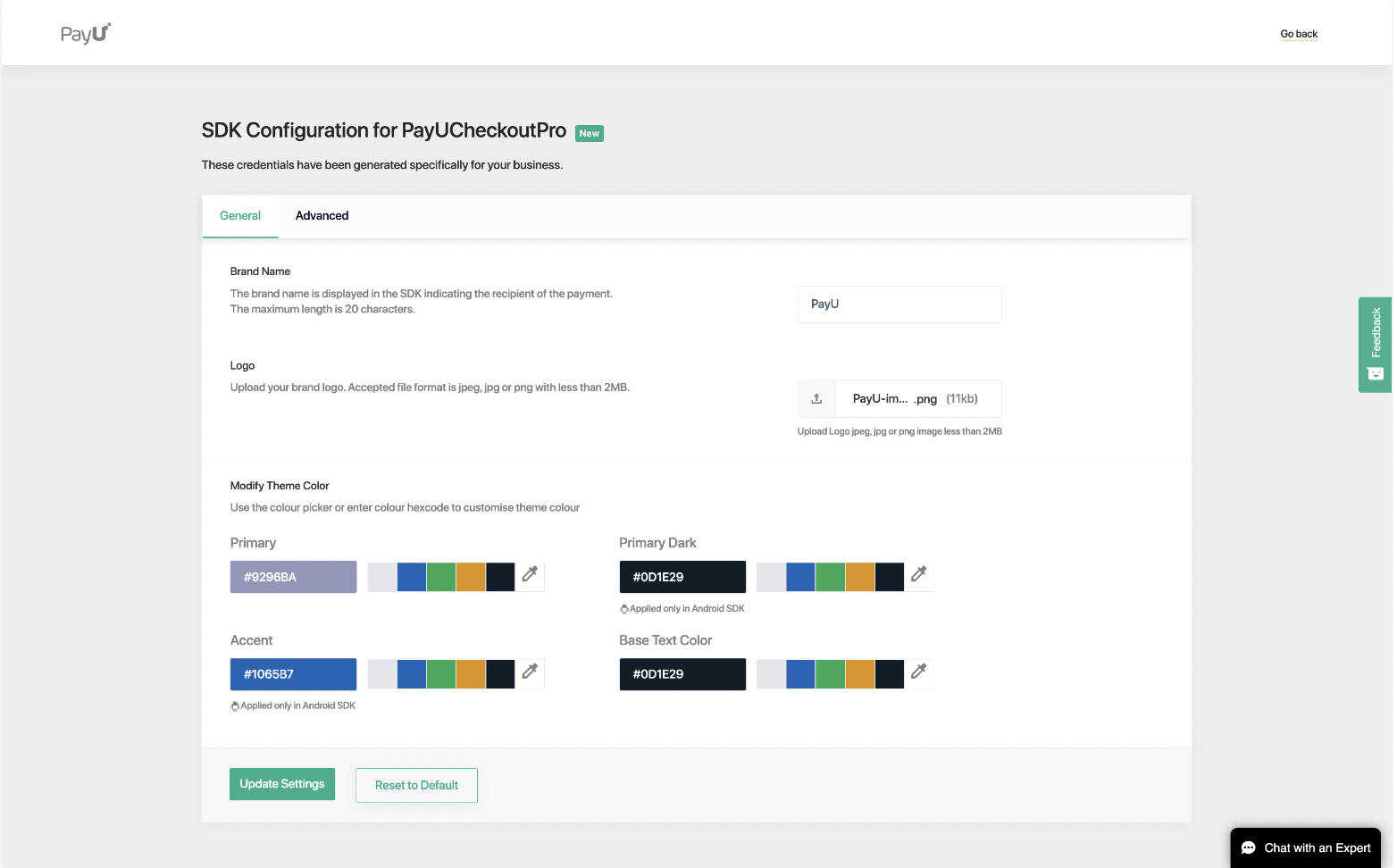Click Reset to Default button
1397x868 pixels.
point(416,785)
